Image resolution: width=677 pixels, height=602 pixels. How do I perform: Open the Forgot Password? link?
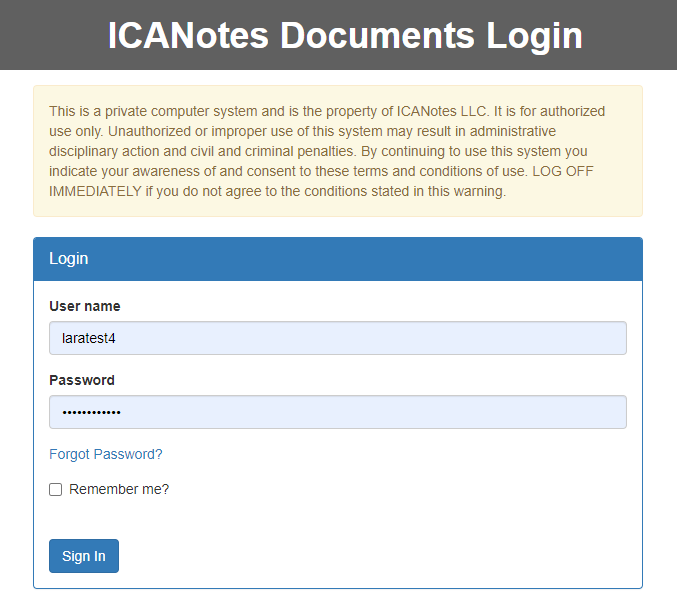coord(106,454)
